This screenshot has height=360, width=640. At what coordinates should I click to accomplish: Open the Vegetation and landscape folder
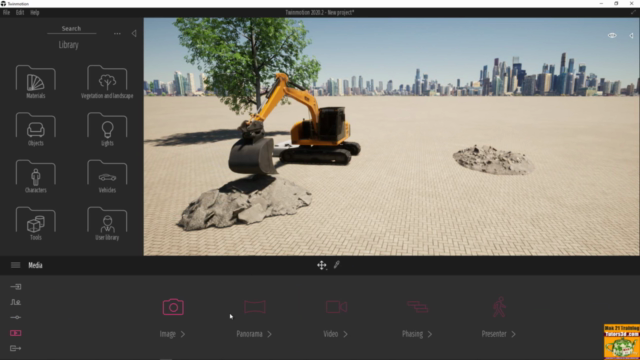107,82
